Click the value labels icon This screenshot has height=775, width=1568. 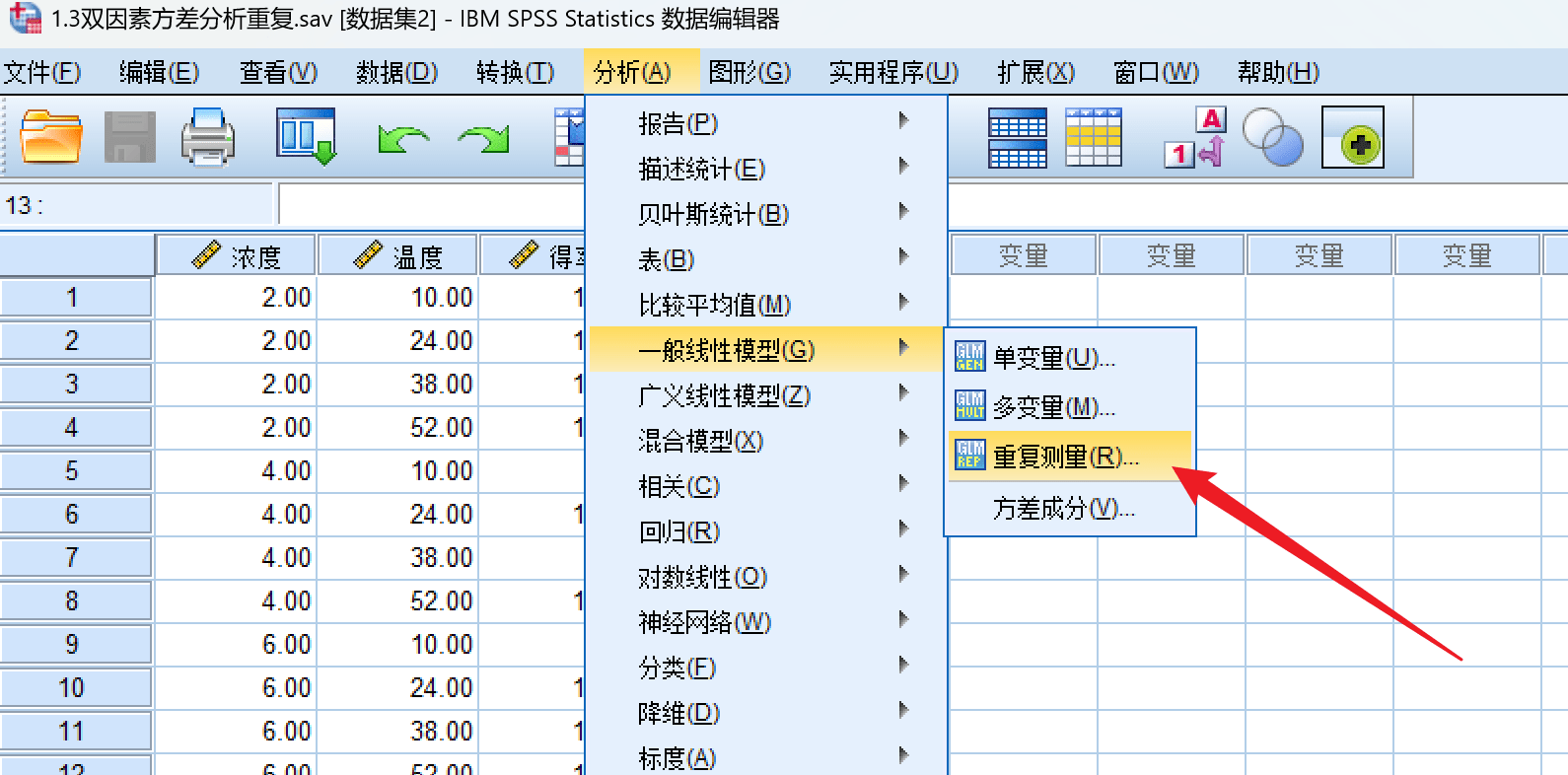coord(1195,138)
